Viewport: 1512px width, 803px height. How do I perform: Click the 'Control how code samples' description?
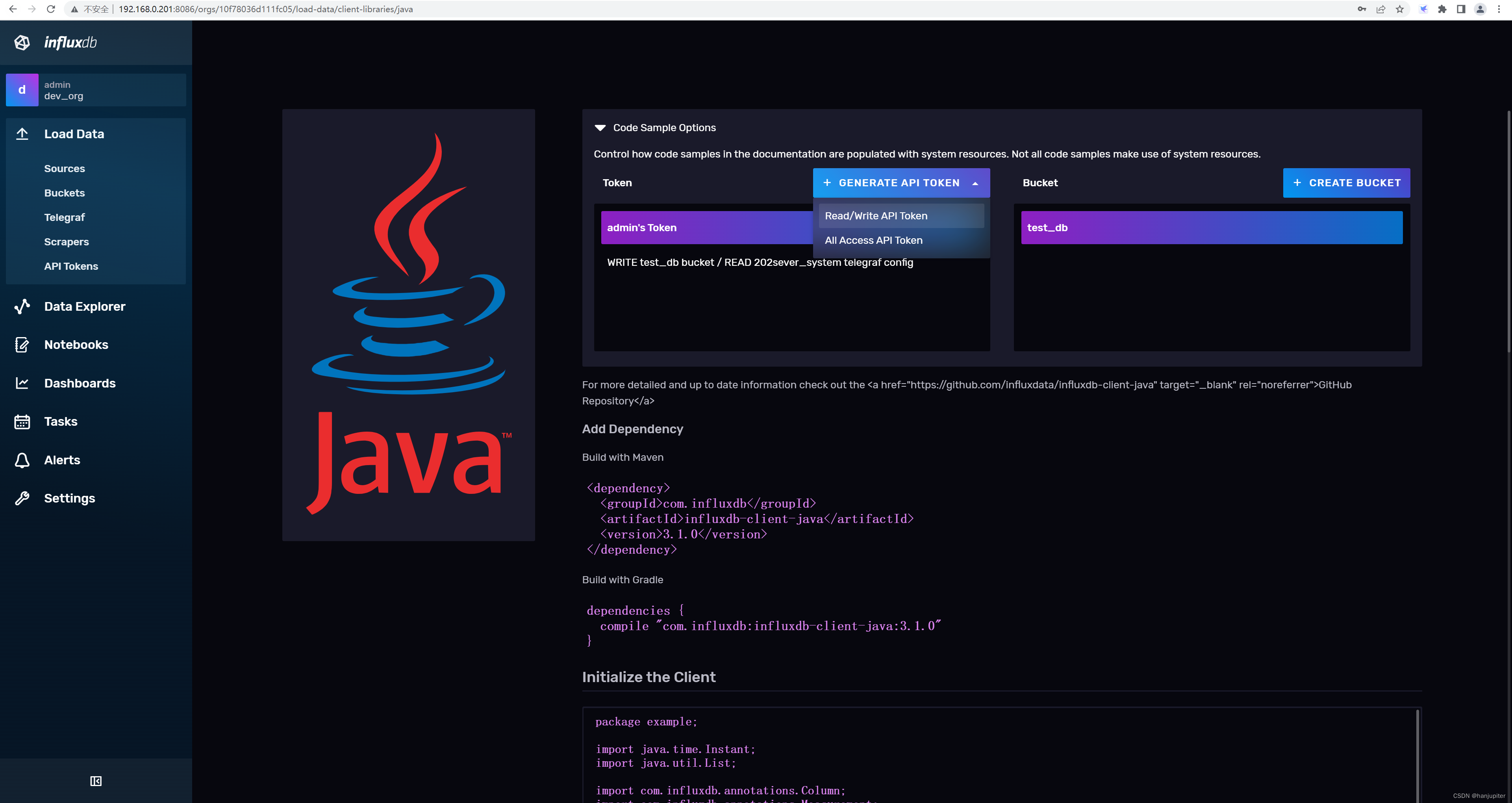927,154
